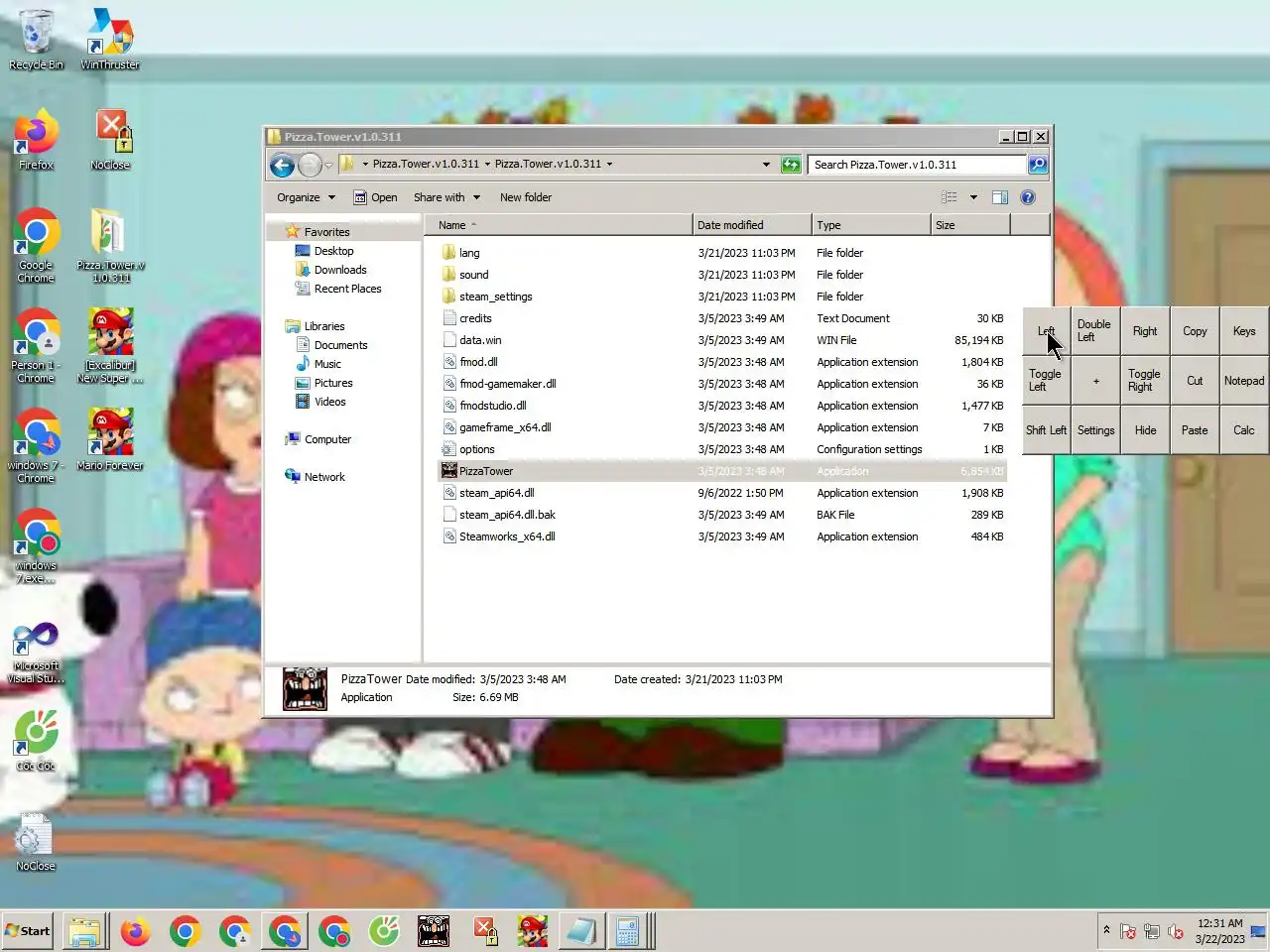The width and height of the screenshot is (1270, 952).
Task: Open Mario Forever desktop icon
Action: [x=110, y=439]
